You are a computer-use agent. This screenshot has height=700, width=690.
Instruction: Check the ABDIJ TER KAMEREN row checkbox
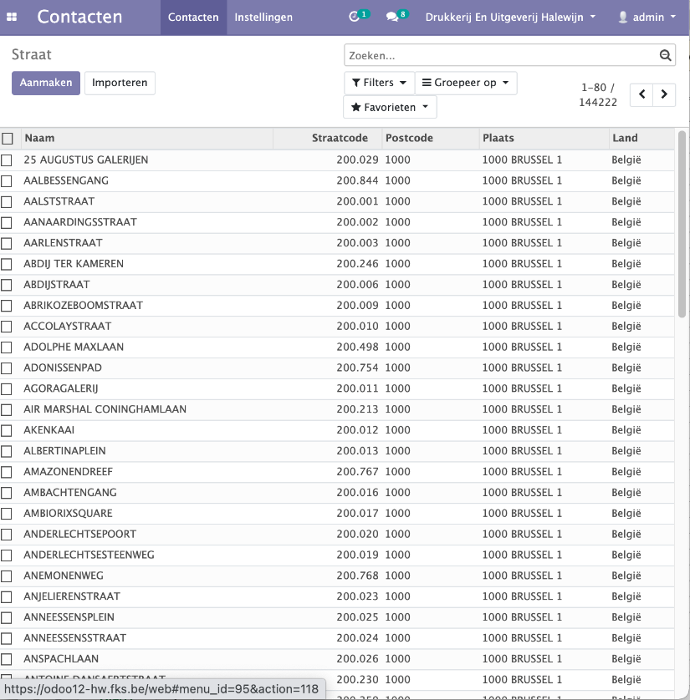[x=7, y=264]
